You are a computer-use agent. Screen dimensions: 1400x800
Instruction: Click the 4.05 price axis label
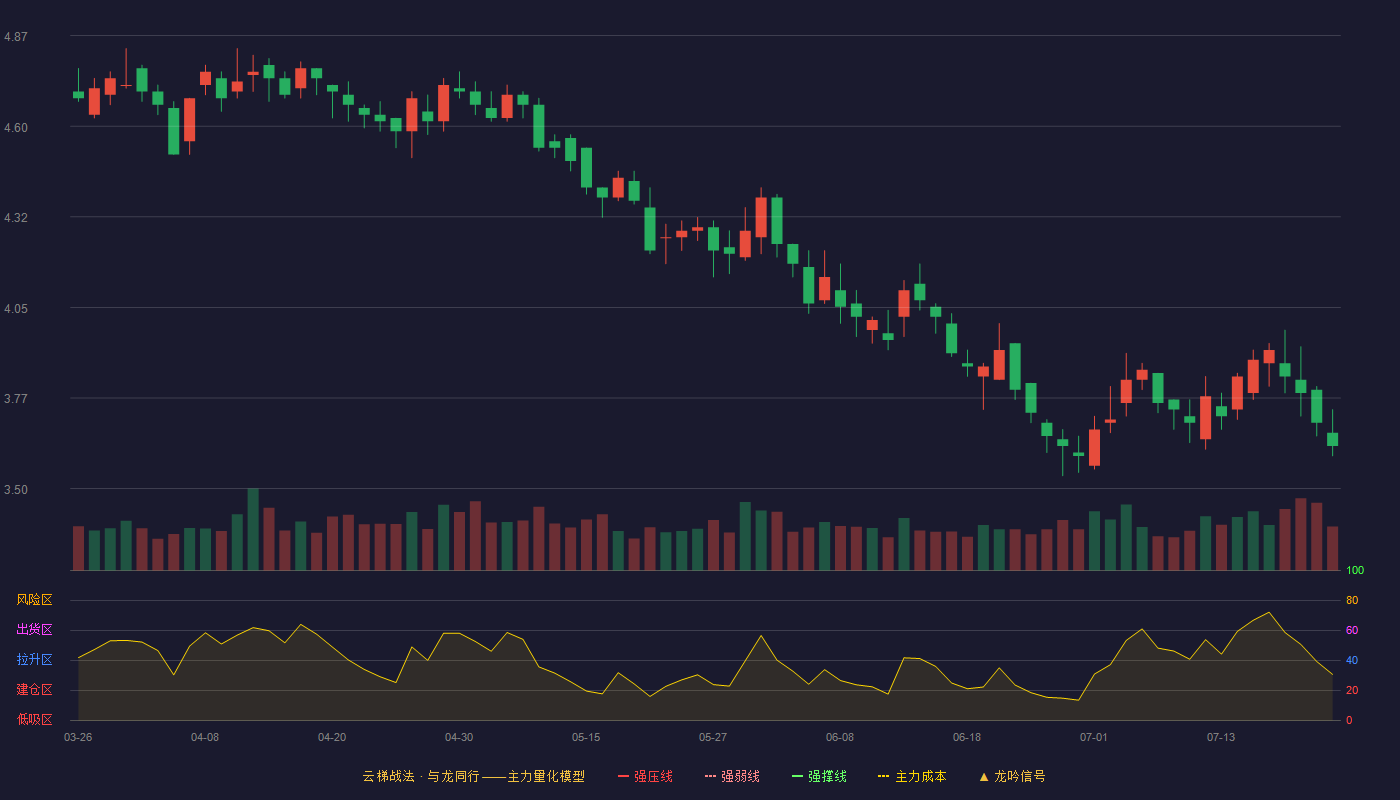click(x=16, y=308)
